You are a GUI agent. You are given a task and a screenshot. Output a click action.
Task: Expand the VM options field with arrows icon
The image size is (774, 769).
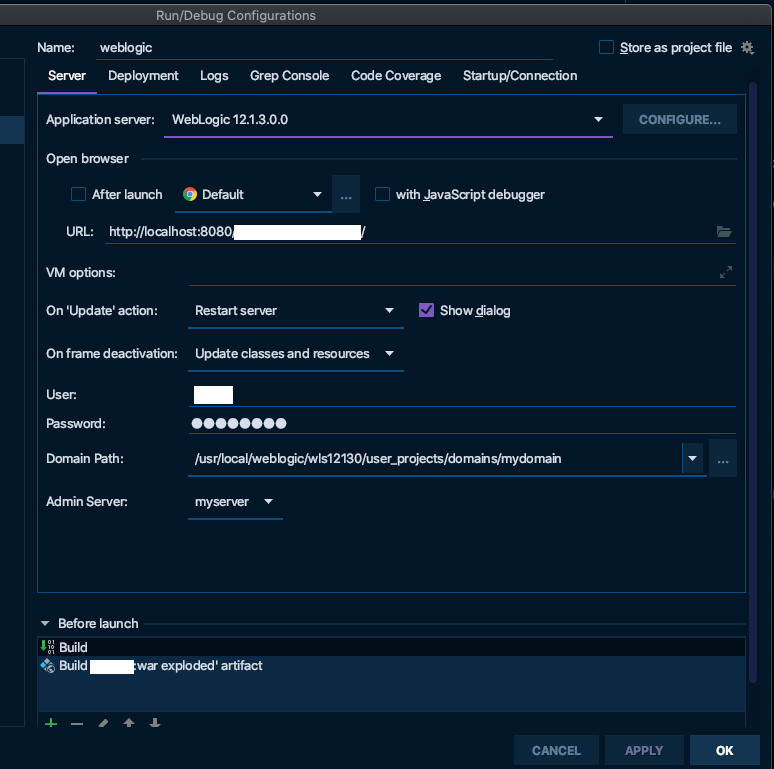(x=726, y=272)
